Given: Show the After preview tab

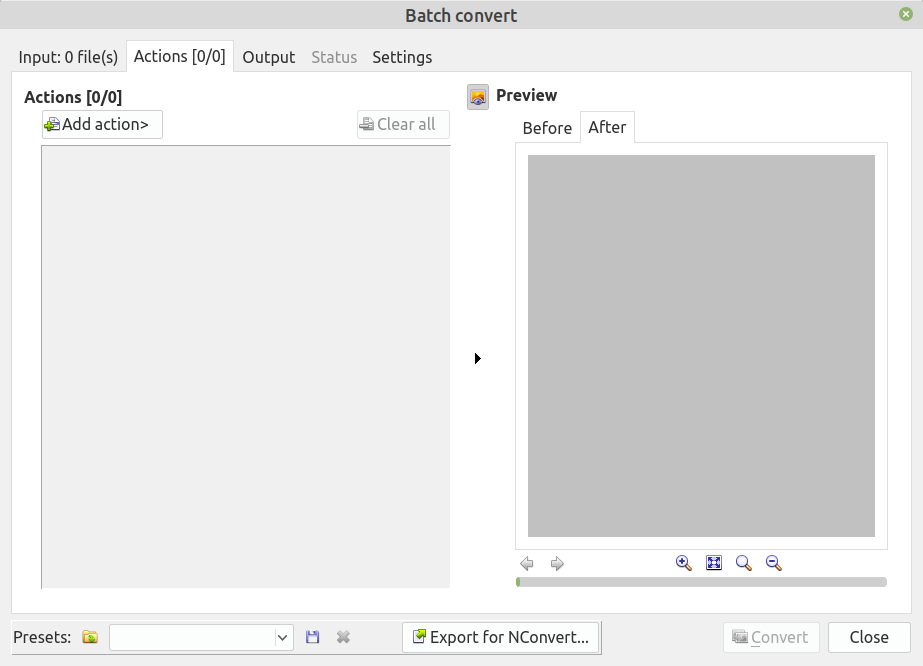Looking at the screenshot, I should (607, 127).
